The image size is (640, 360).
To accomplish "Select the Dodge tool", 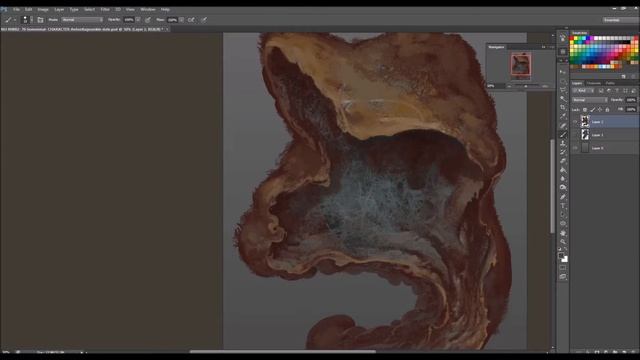I will click(563, 188).
